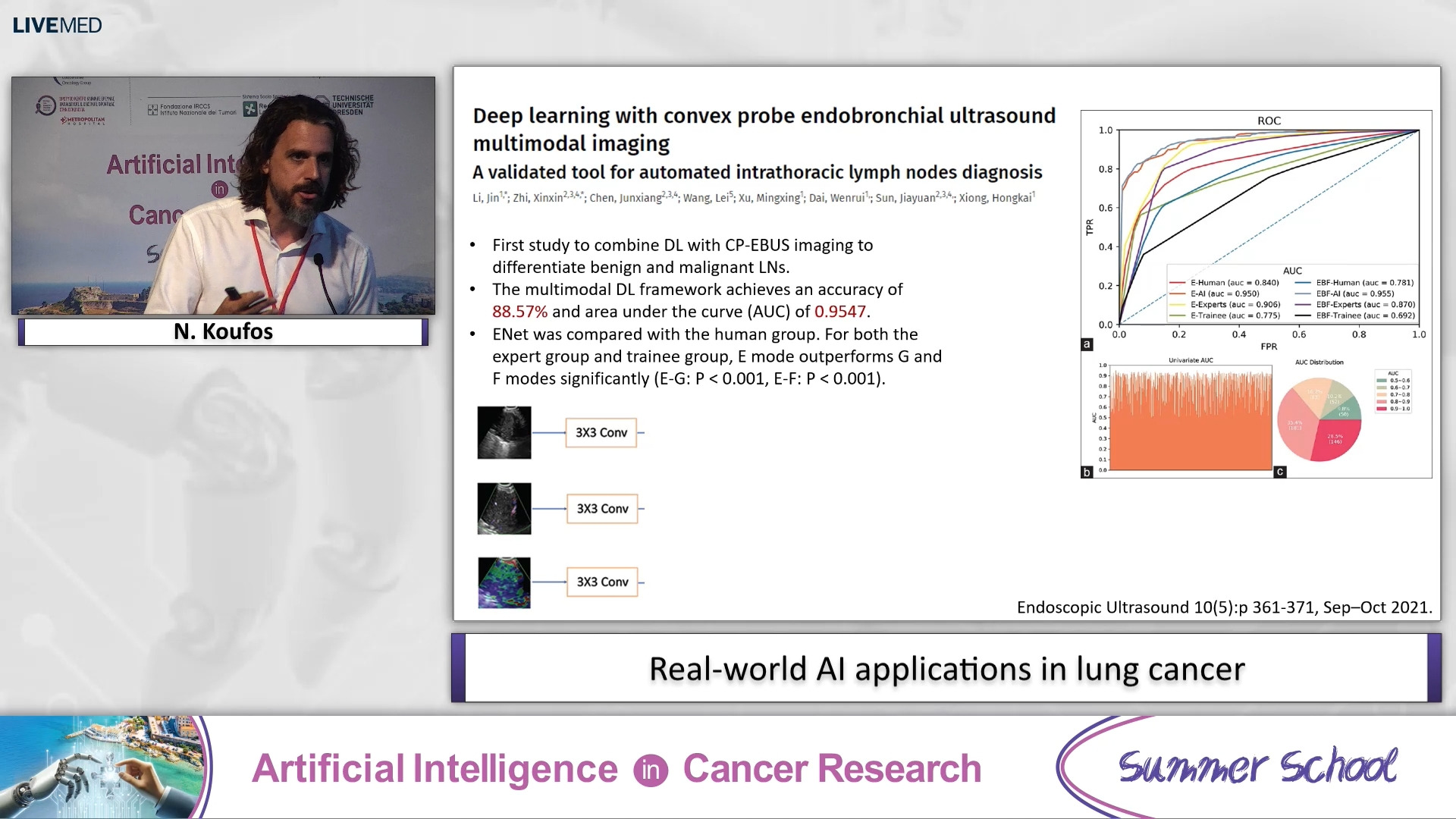Expand the first 3X3 Conv block
The width and height of the screenshot is (1456, 819).
(601, 432)
